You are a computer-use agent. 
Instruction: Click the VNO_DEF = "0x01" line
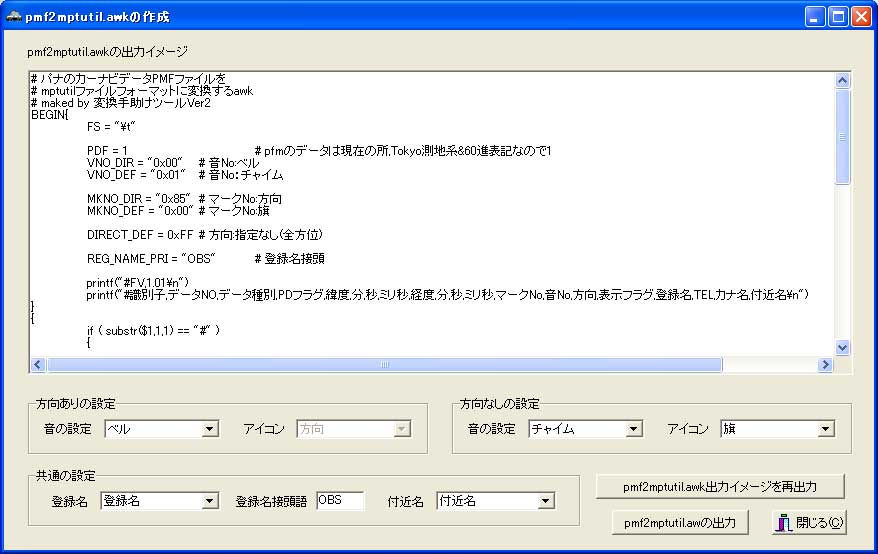[185, 175]
